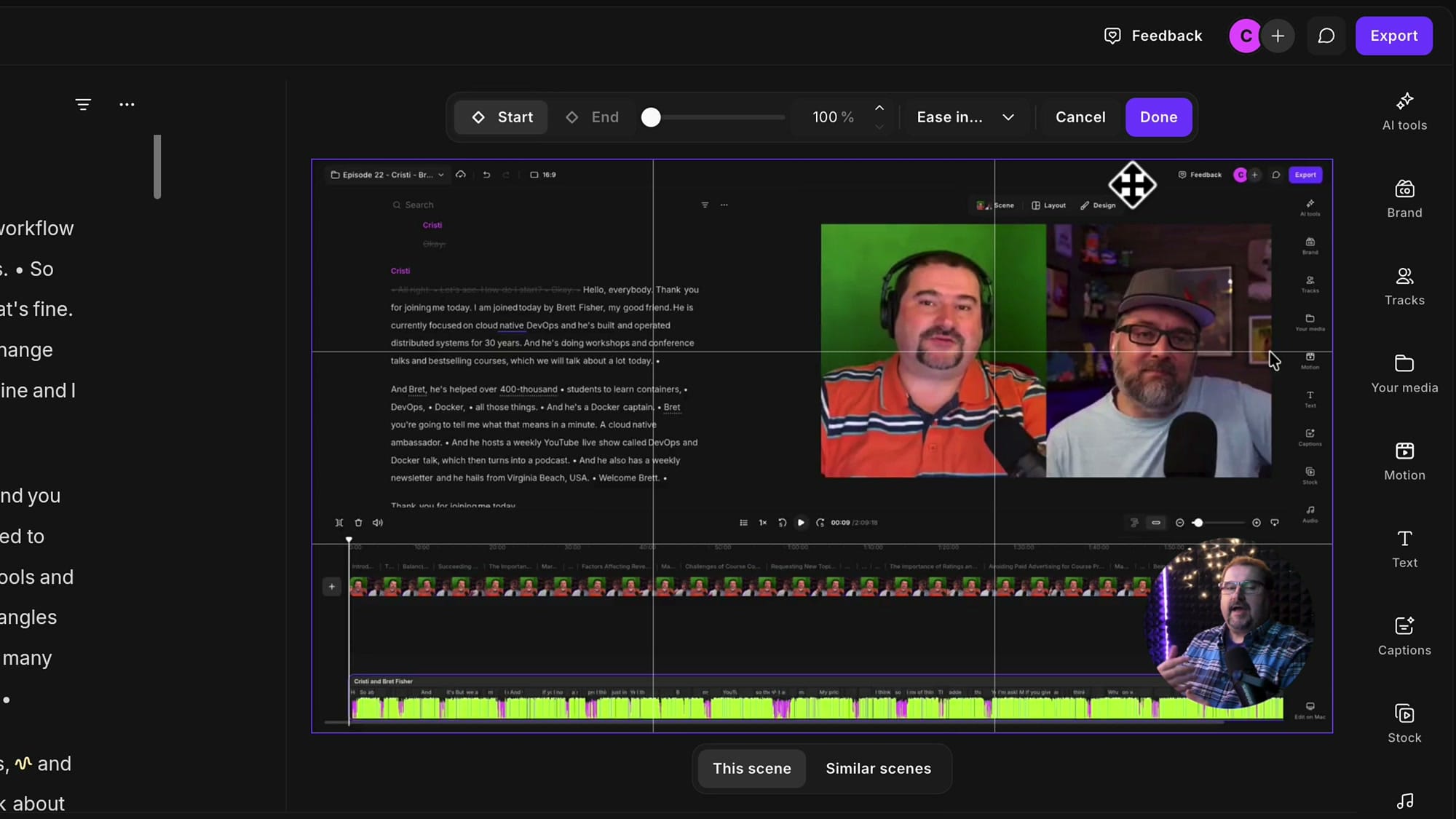The image size is (1456, 819).
Task: Switch to the Similar scenes tab
Action: tap(878, 769)
